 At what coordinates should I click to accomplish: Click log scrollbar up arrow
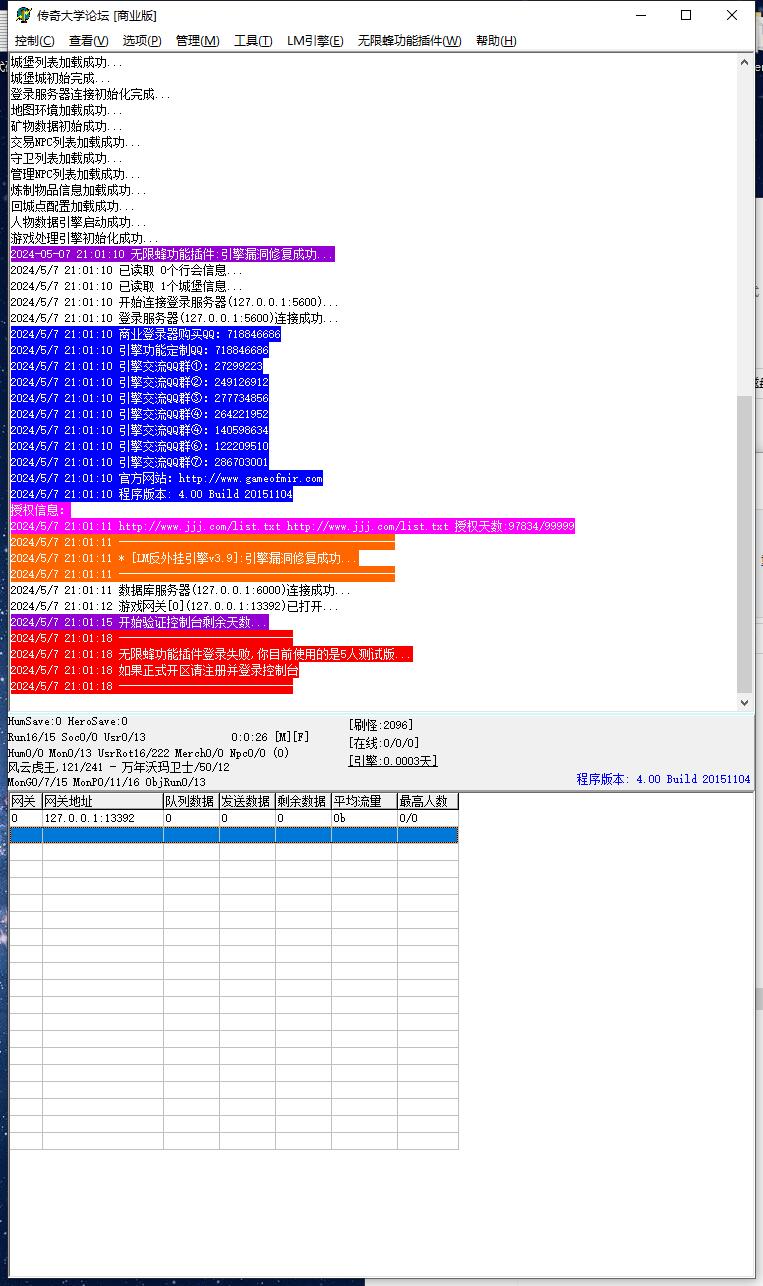point(744,62)
